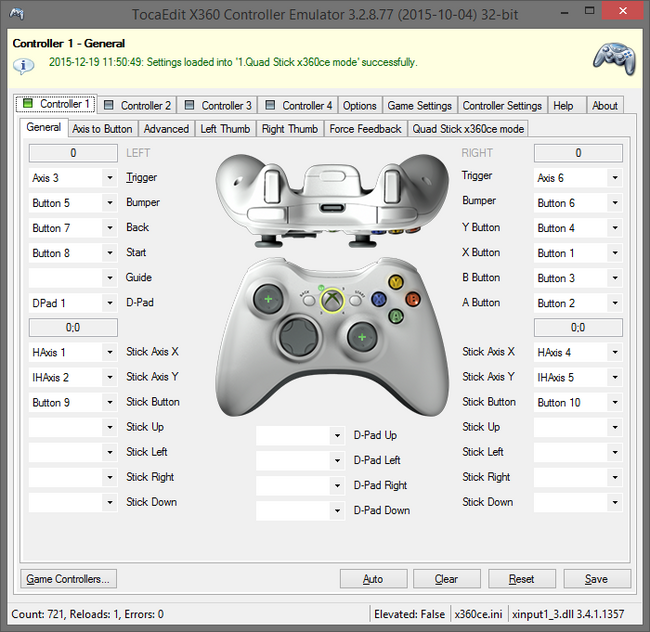Image resolution: width=650 pixels, height=632 pixels.
Task: Open the D-Pad DPad 1 dropdown
Action: click(x=110, y=303)
